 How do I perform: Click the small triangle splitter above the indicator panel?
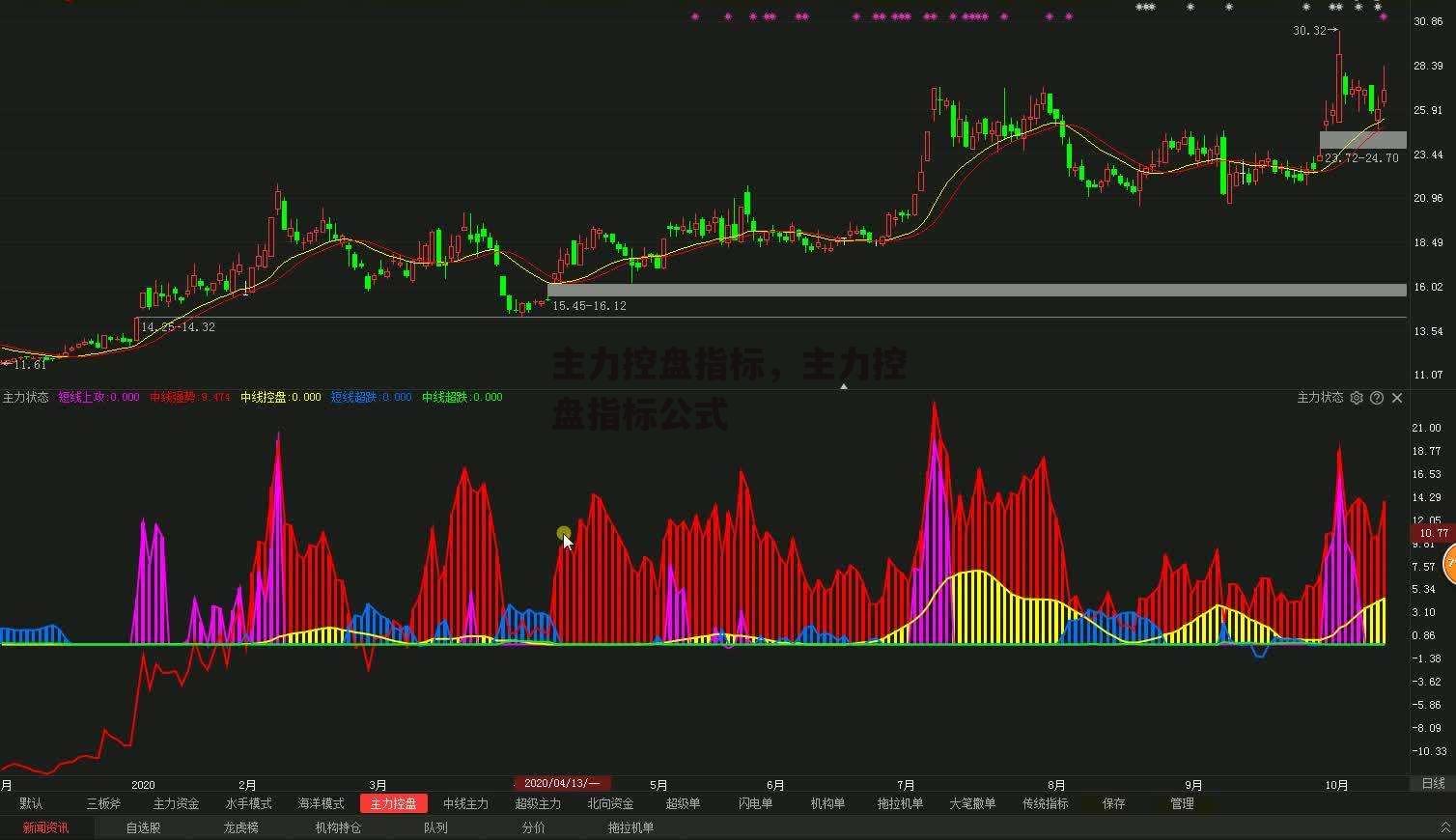[x=844, y=386]
